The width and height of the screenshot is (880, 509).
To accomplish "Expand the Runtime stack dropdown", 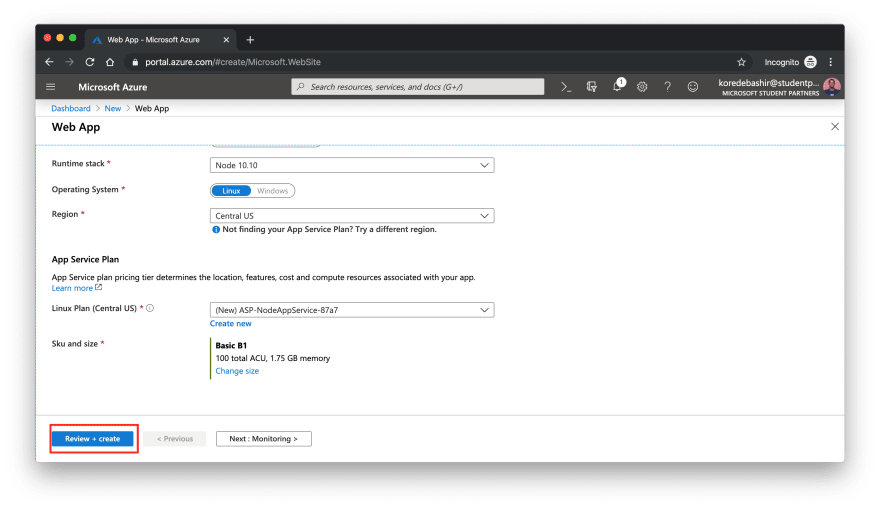I will tap(352, 165).
